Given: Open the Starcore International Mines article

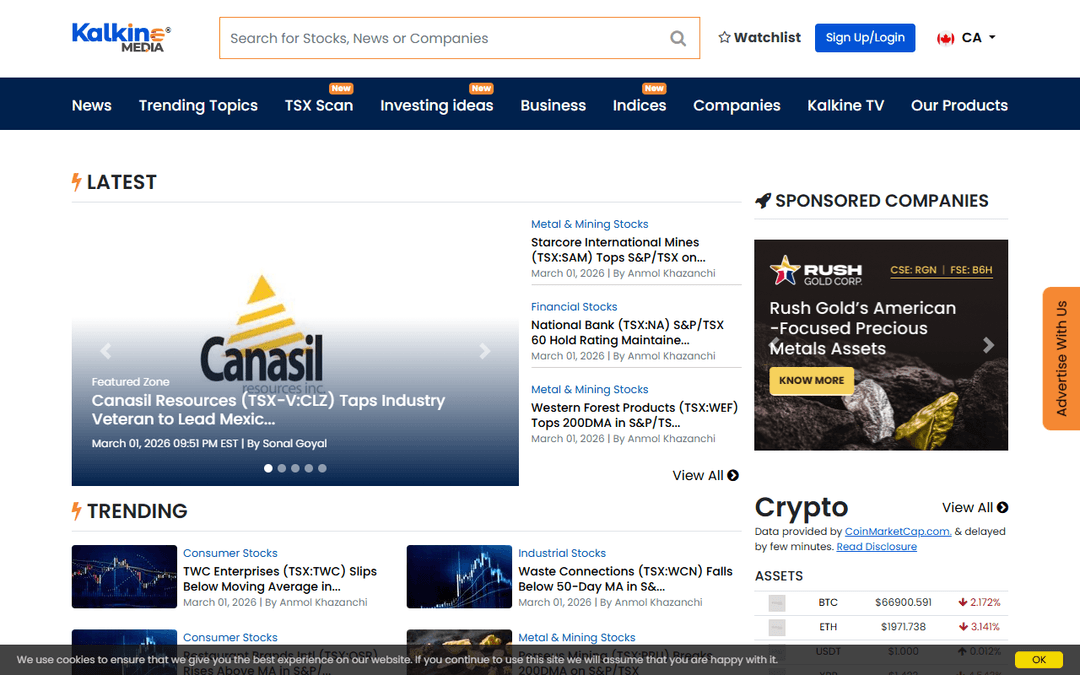Looking at the screenshot, I should point(618,250).
